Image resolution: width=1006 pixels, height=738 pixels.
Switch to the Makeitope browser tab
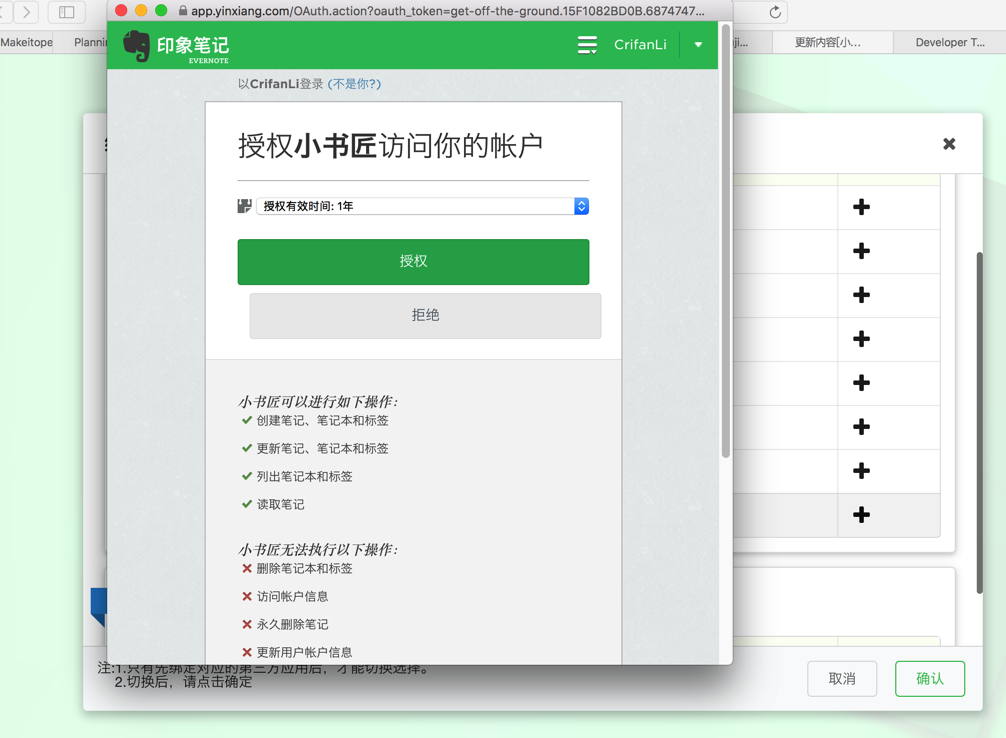tap(27, 42)
